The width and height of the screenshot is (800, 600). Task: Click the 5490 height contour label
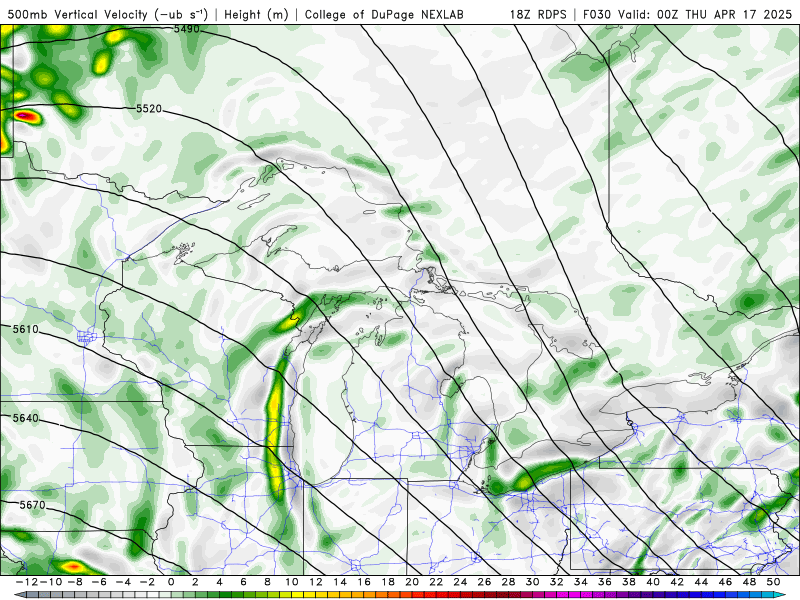click(x=187, y=29)
